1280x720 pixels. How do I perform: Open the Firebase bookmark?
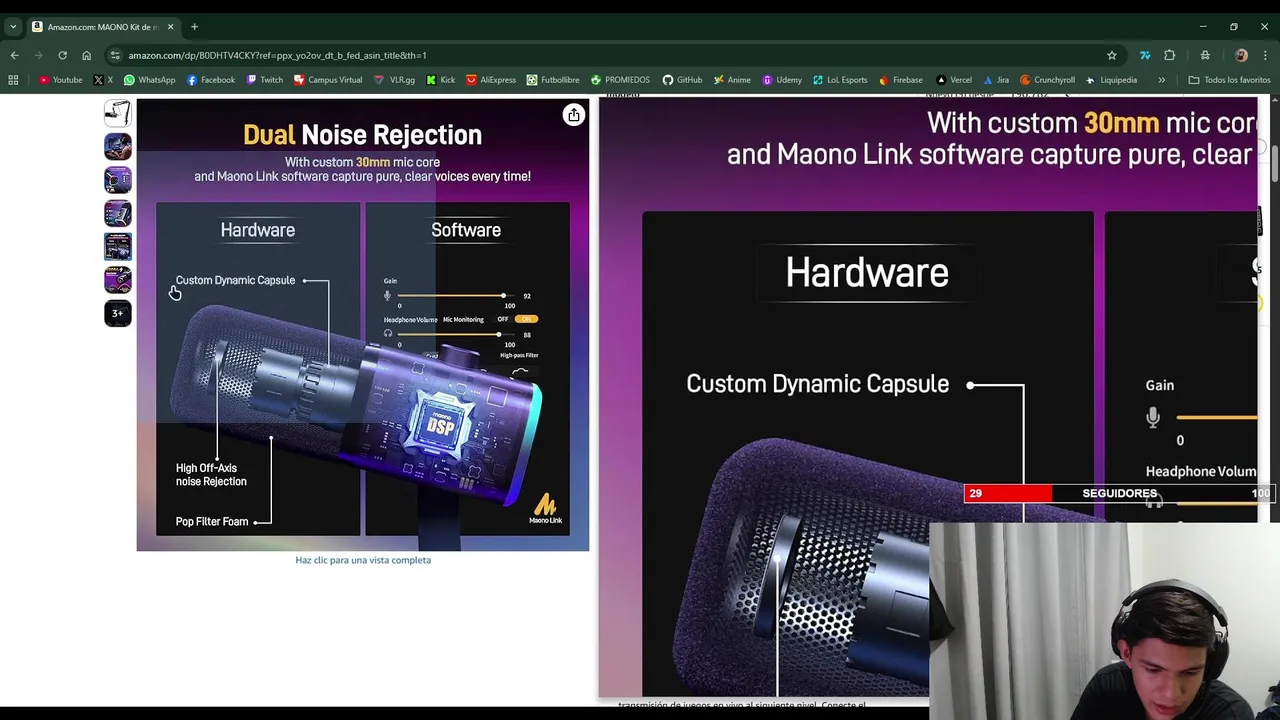tap(901, 80)
